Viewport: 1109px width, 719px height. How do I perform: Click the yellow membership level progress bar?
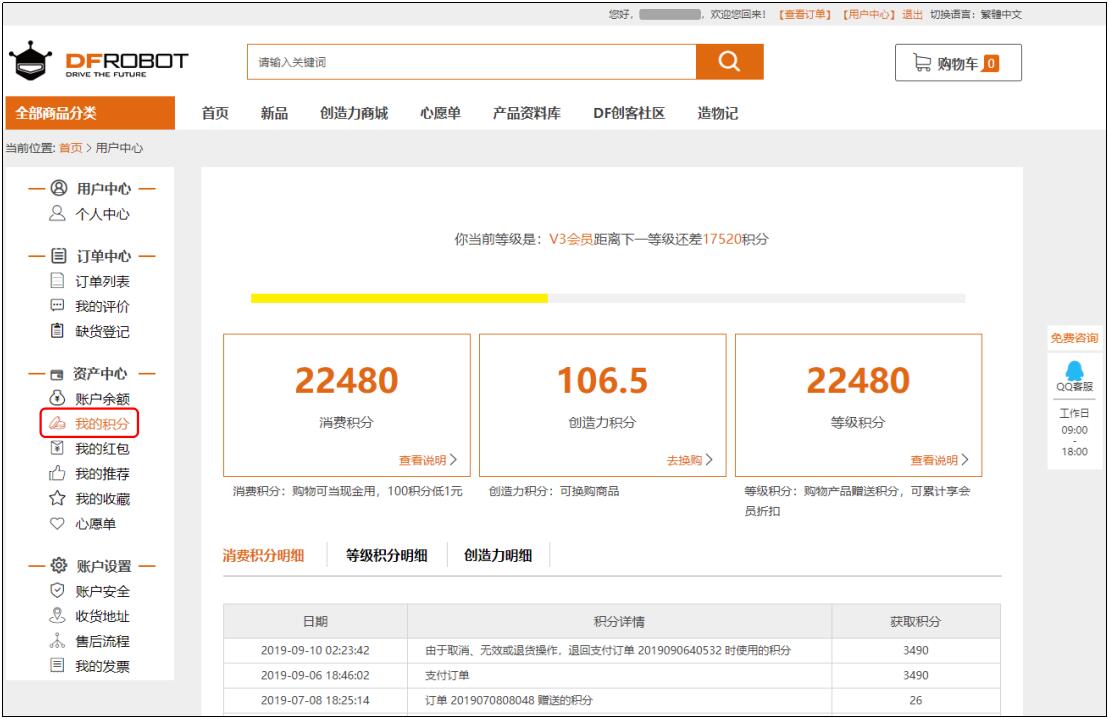(x=399, y=298)
